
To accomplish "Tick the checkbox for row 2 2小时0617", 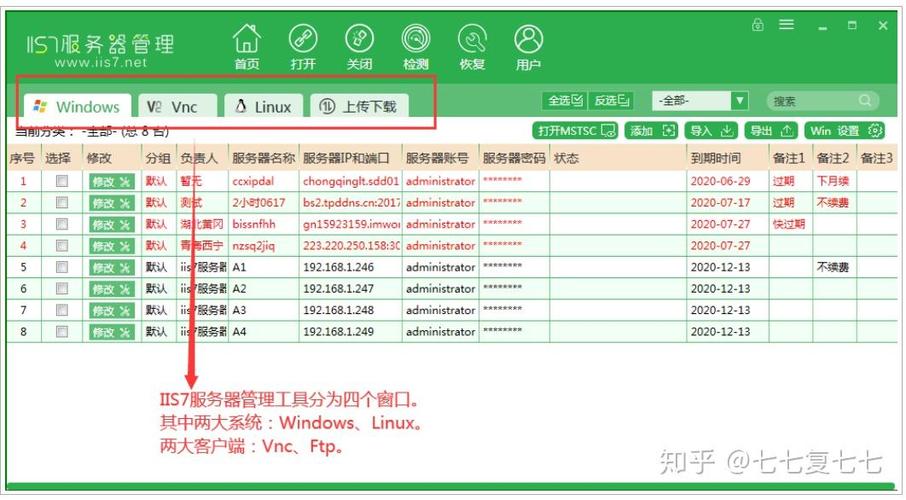I will pyautogui.click(x=62, y=202).
